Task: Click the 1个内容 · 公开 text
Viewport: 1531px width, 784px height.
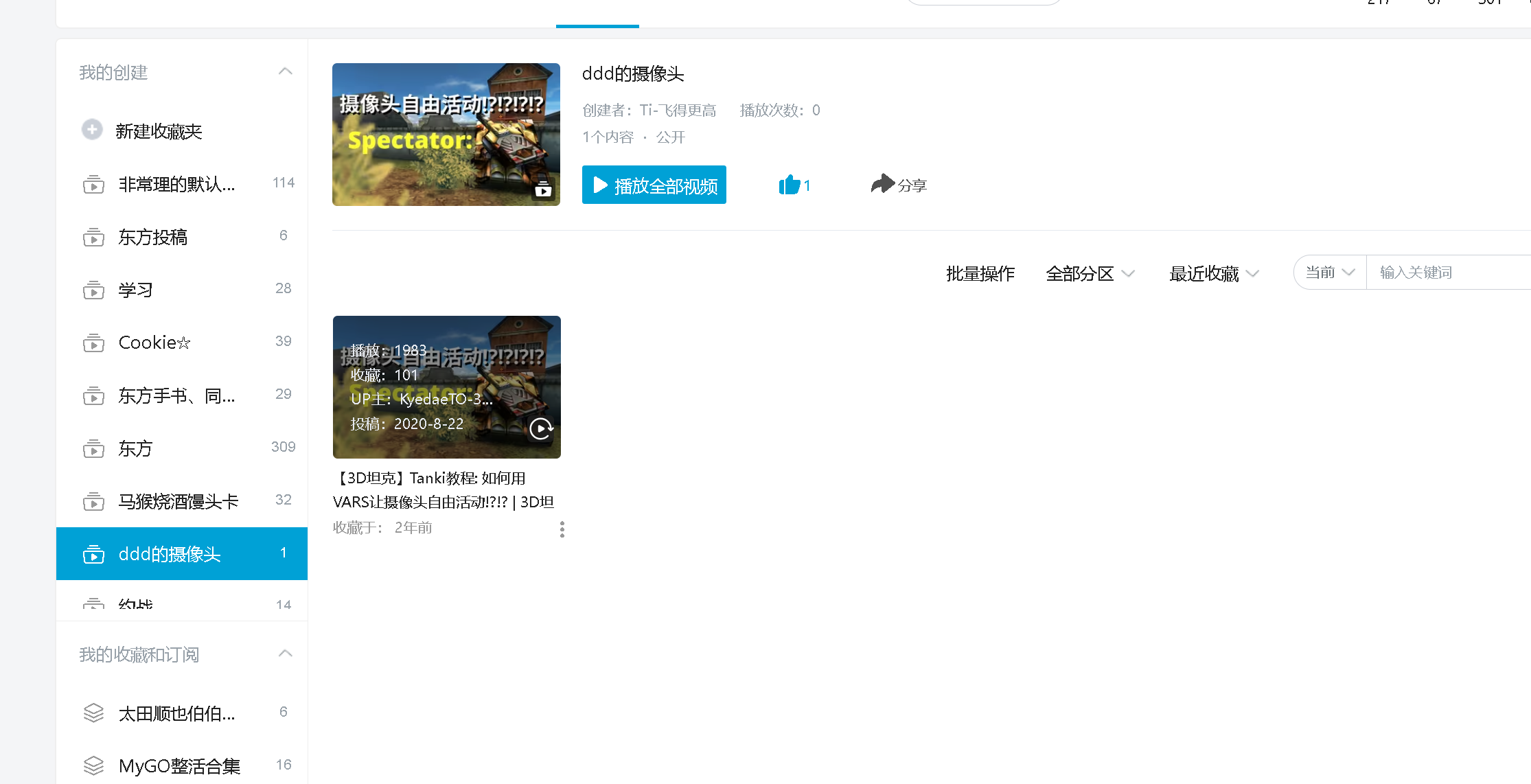Action: tap(634, 137)
